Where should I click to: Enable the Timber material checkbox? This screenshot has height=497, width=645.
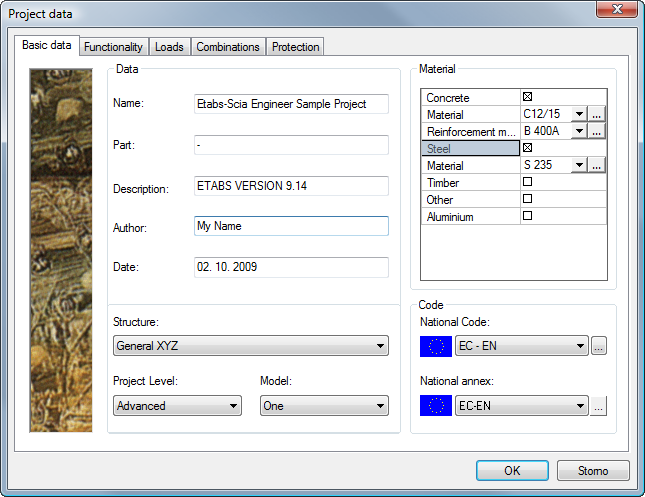tap(527, 182)
